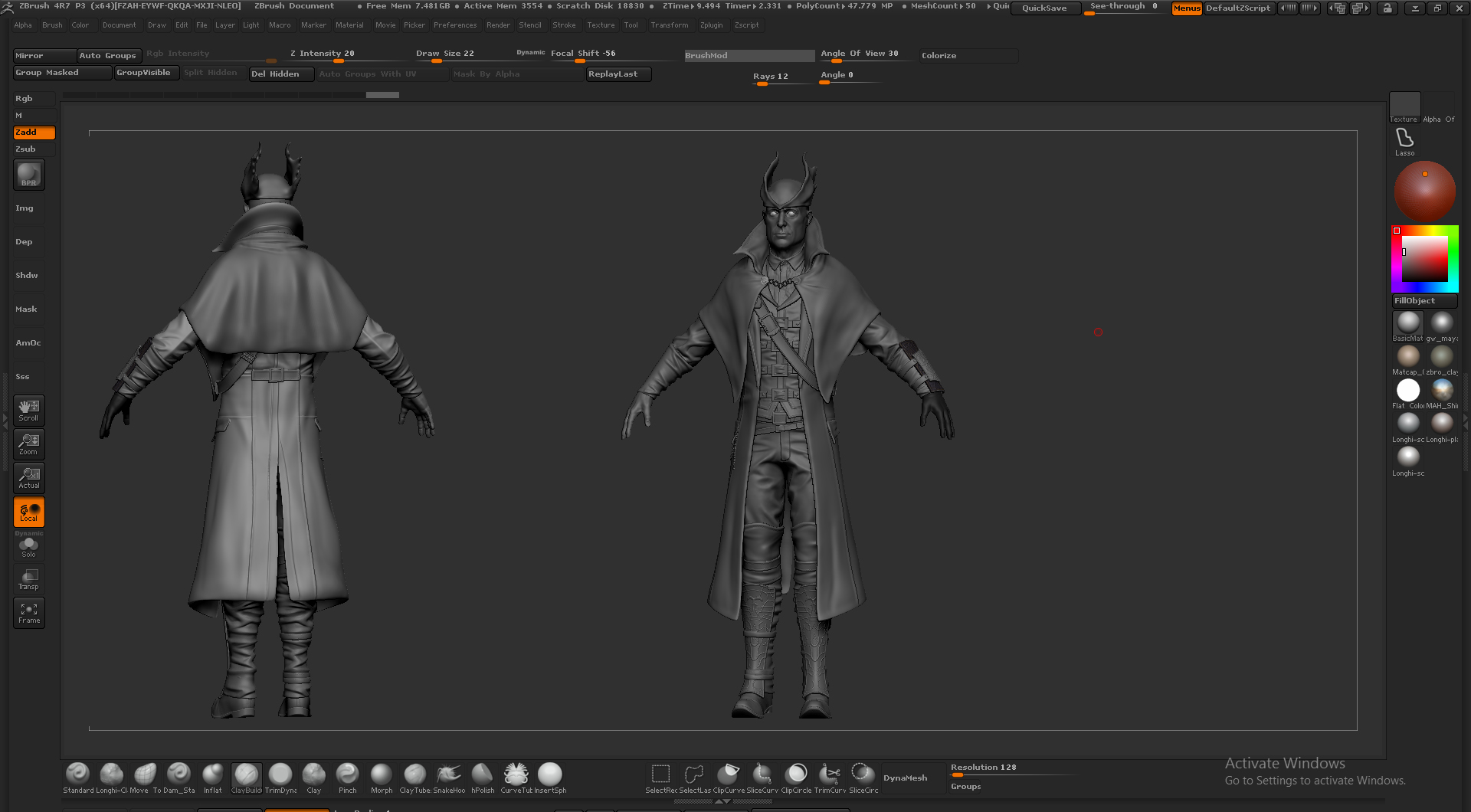1471x812 pixels.
Task: Open the Tool menu
Action: pos(631,25)
